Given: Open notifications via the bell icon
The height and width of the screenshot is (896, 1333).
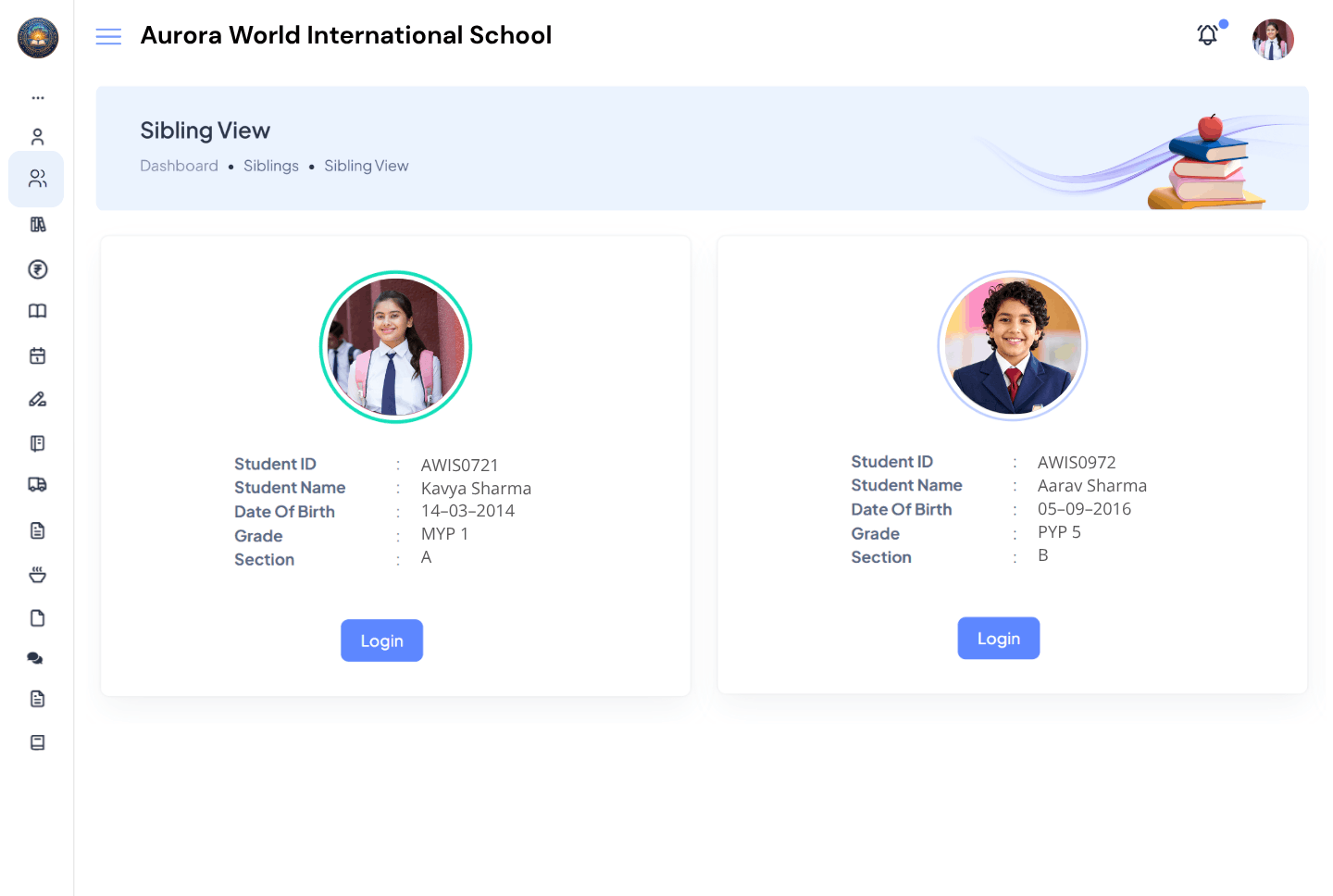Looking at the screenshot, I should tap(1207, 34).
